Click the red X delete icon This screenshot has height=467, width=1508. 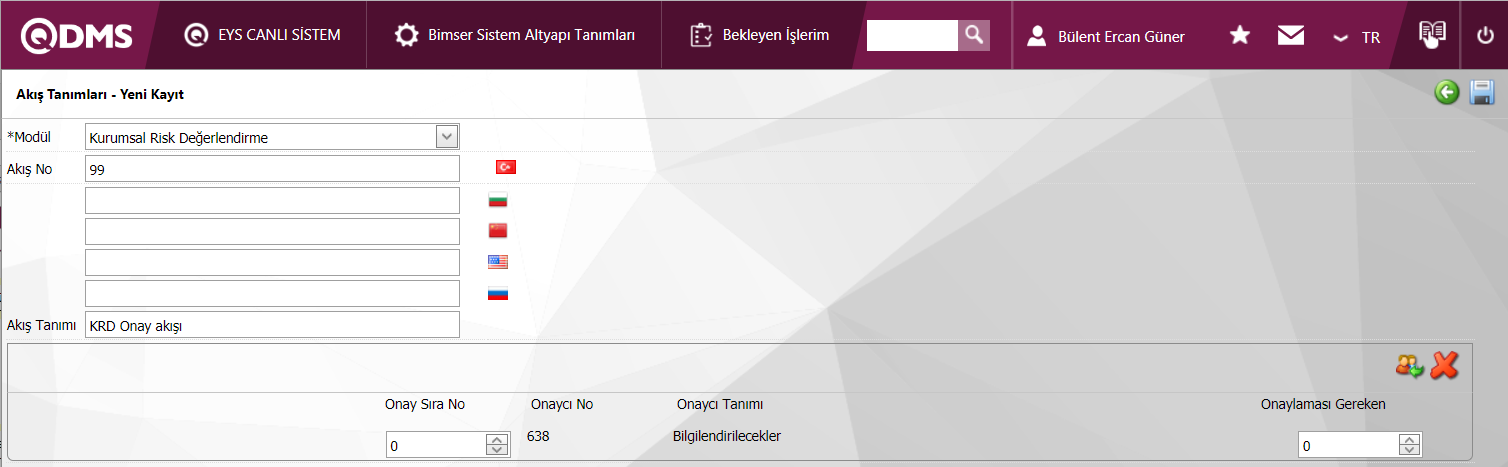coord(1444,366)
